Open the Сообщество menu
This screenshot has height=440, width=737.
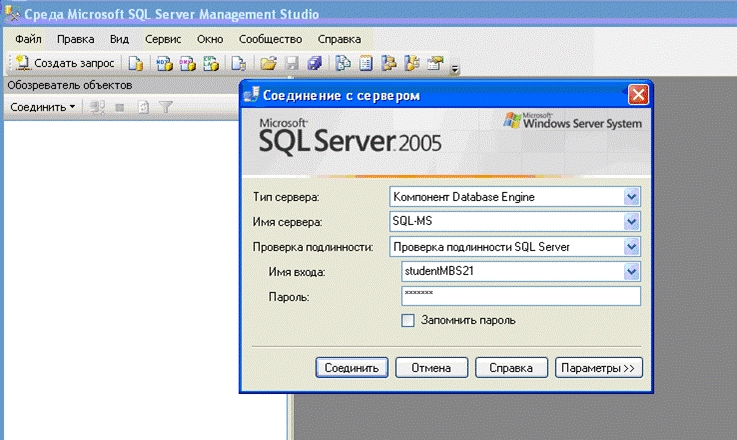pos(270,39)
